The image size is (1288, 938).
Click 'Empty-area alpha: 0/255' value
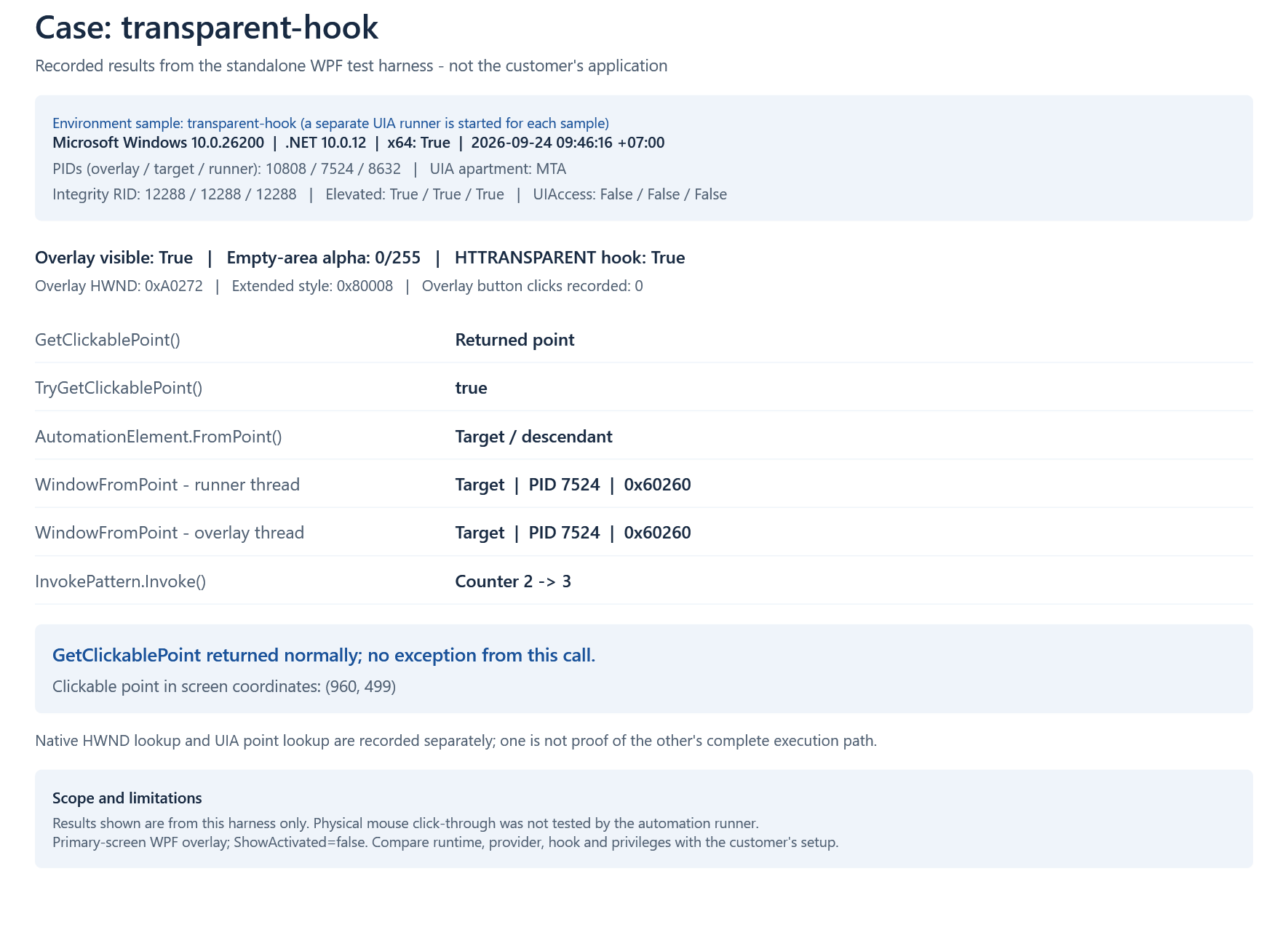[324, 258]
